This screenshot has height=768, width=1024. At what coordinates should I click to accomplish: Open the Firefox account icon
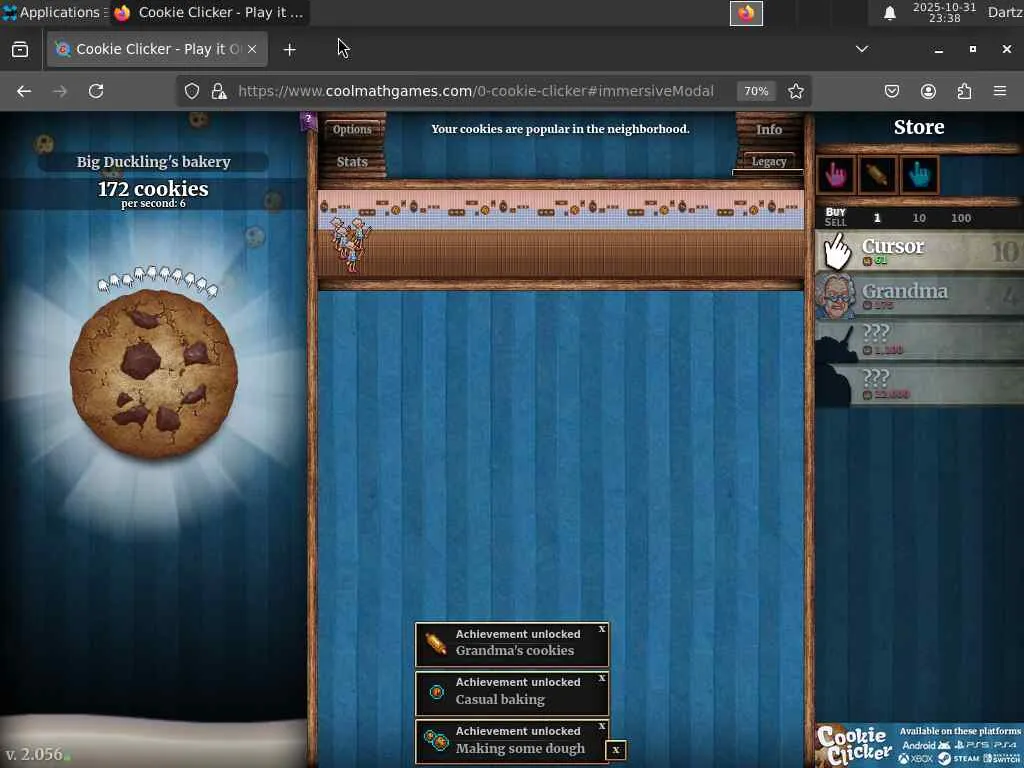click(x=928, y=91)
